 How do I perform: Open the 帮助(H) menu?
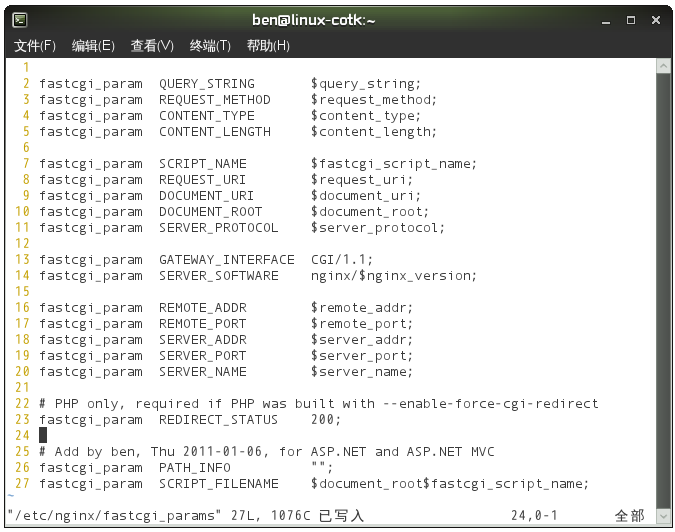click(268, 46)
